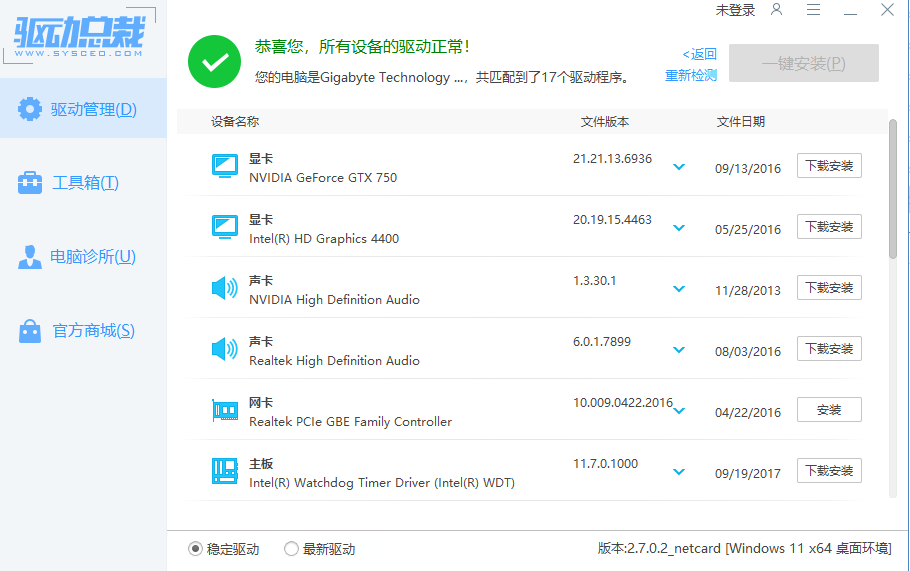Click version 11.7.0.1000
Viewport: 910px width, 571px height.
(605, 463)
